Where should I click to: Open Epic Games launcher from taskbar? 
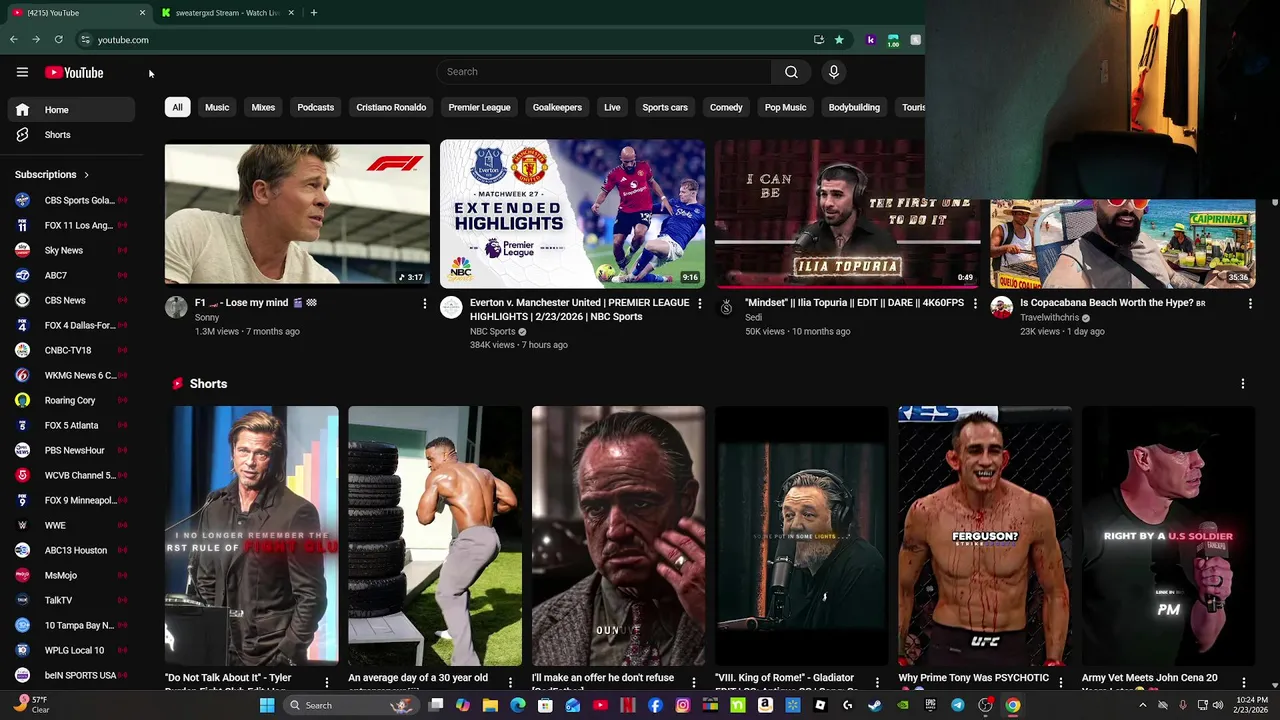(x=930, y=705)
